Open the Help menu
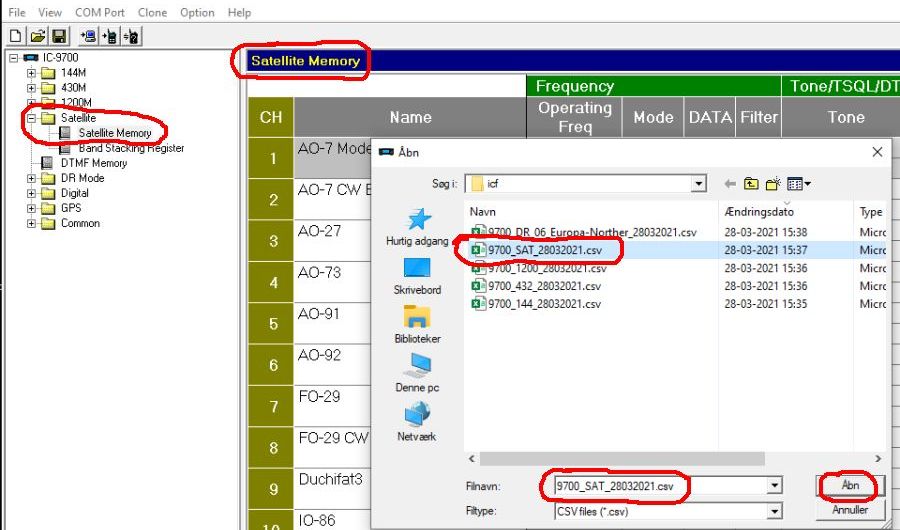 tap(239, 12)
